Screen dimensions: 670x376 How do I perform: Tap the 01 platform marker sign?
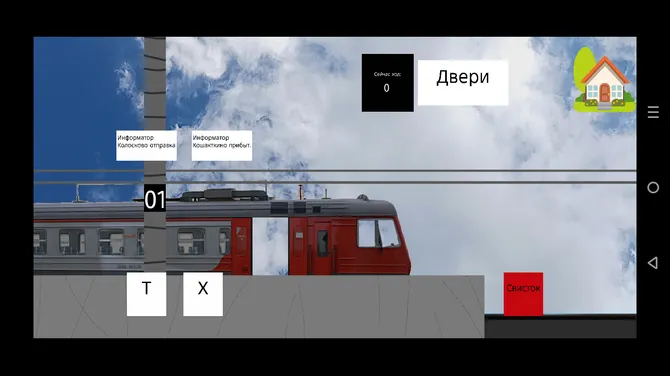155,199
